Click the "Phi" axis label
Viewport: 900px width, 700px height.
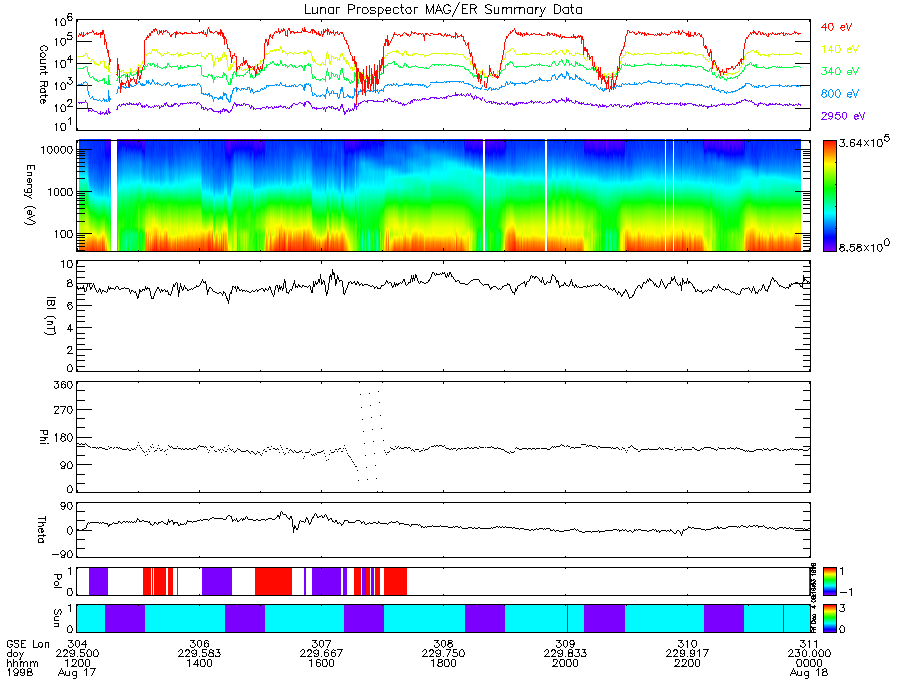click(x=44, y=436)
